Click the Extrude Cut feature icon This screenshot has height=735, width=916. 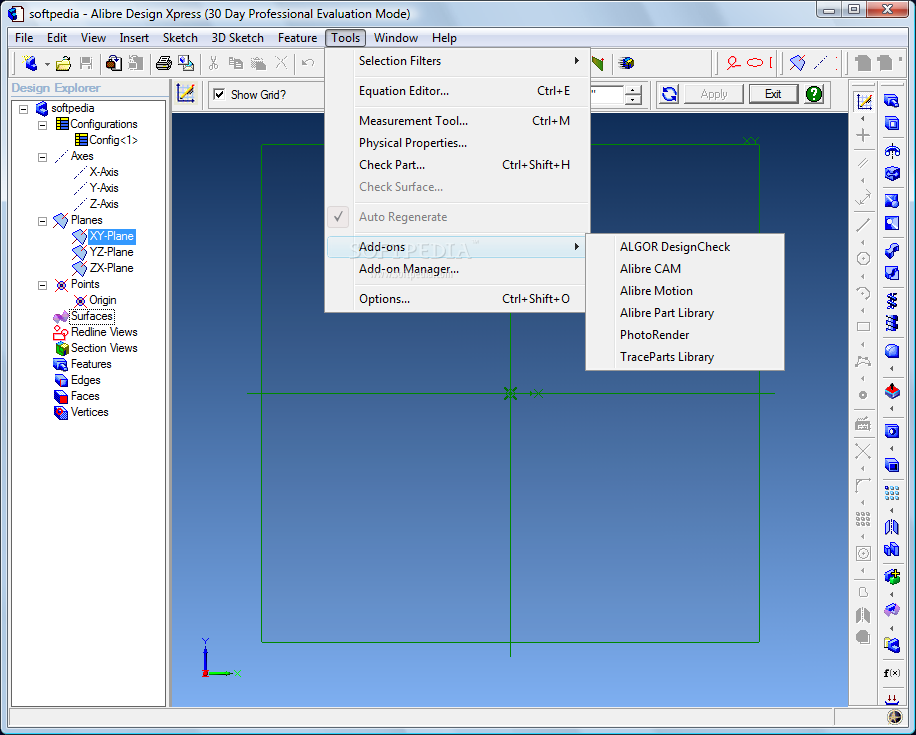click(x=891, y=123)
